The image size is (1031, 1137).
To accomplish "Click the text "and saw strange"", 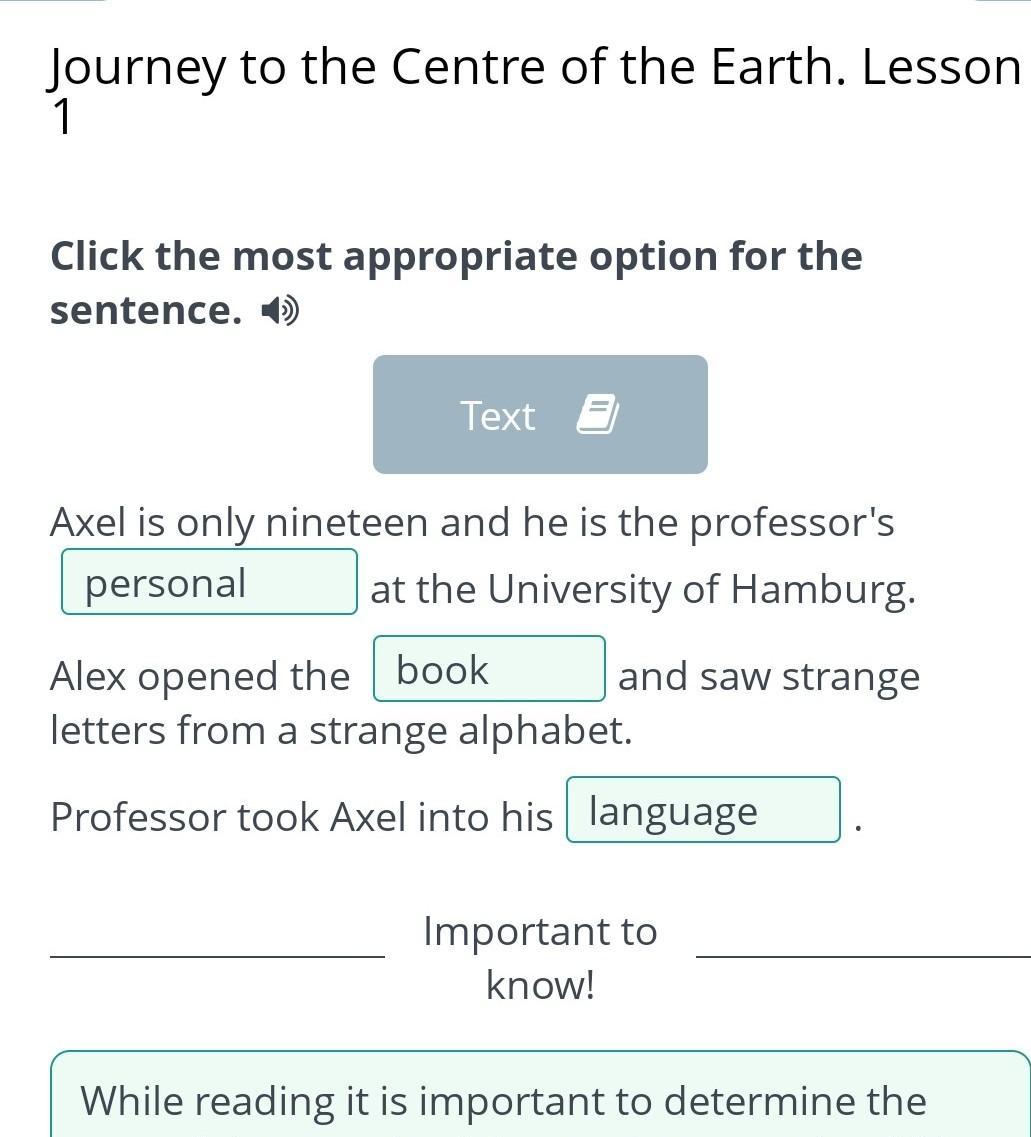I will coord(768,676).
